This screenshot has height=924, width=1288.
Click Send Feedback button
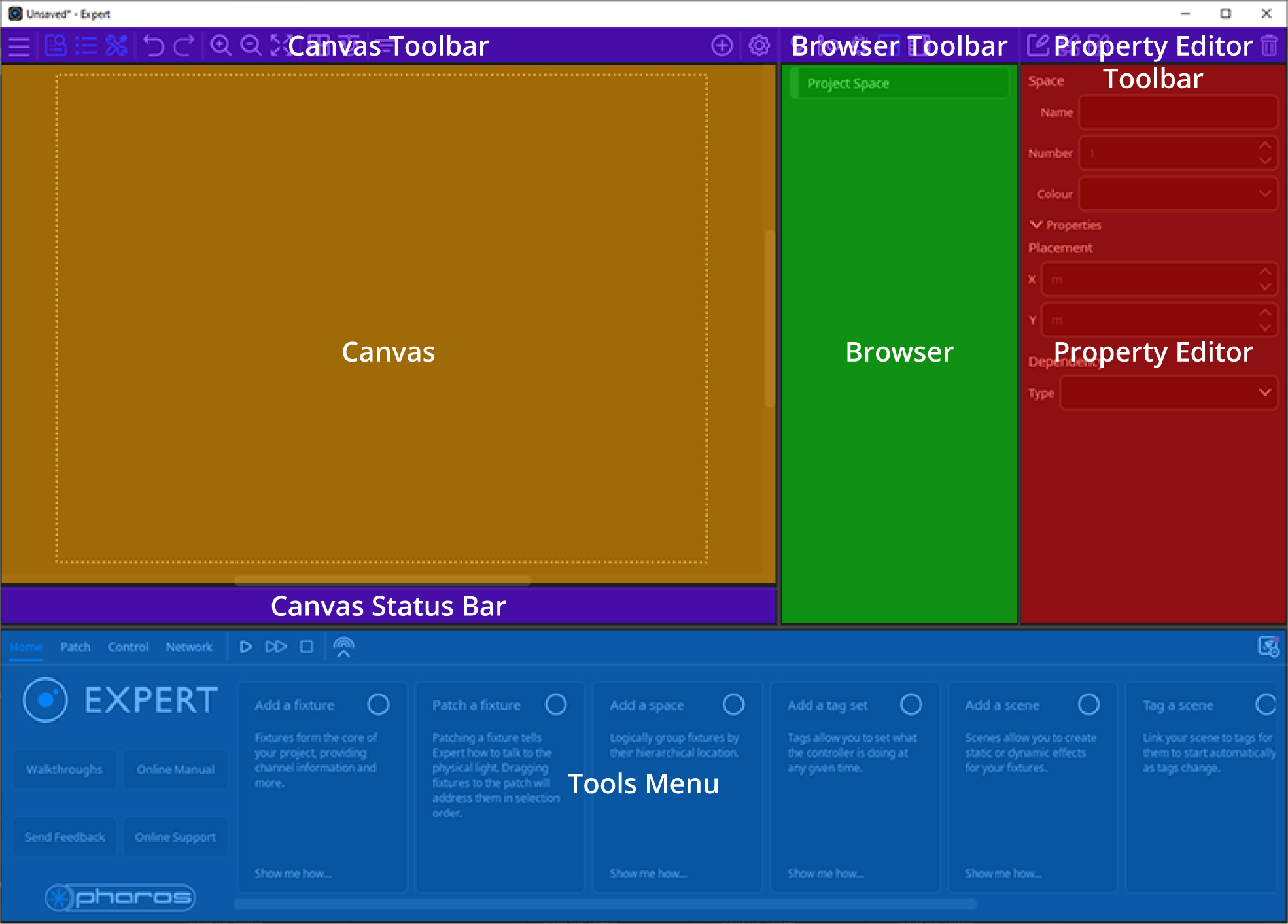[64, 837]
